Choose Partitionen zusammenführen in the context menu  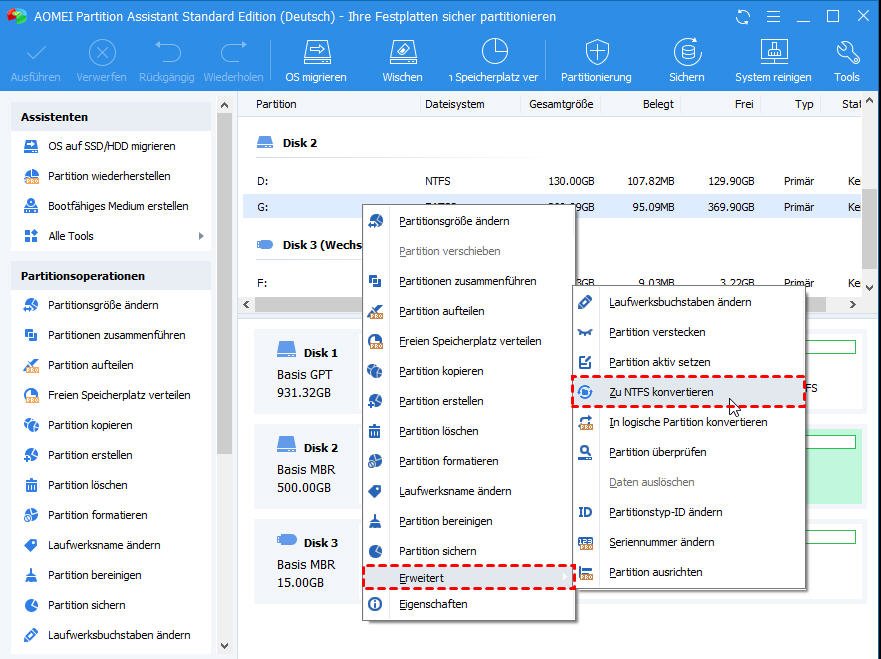(467, 281)
